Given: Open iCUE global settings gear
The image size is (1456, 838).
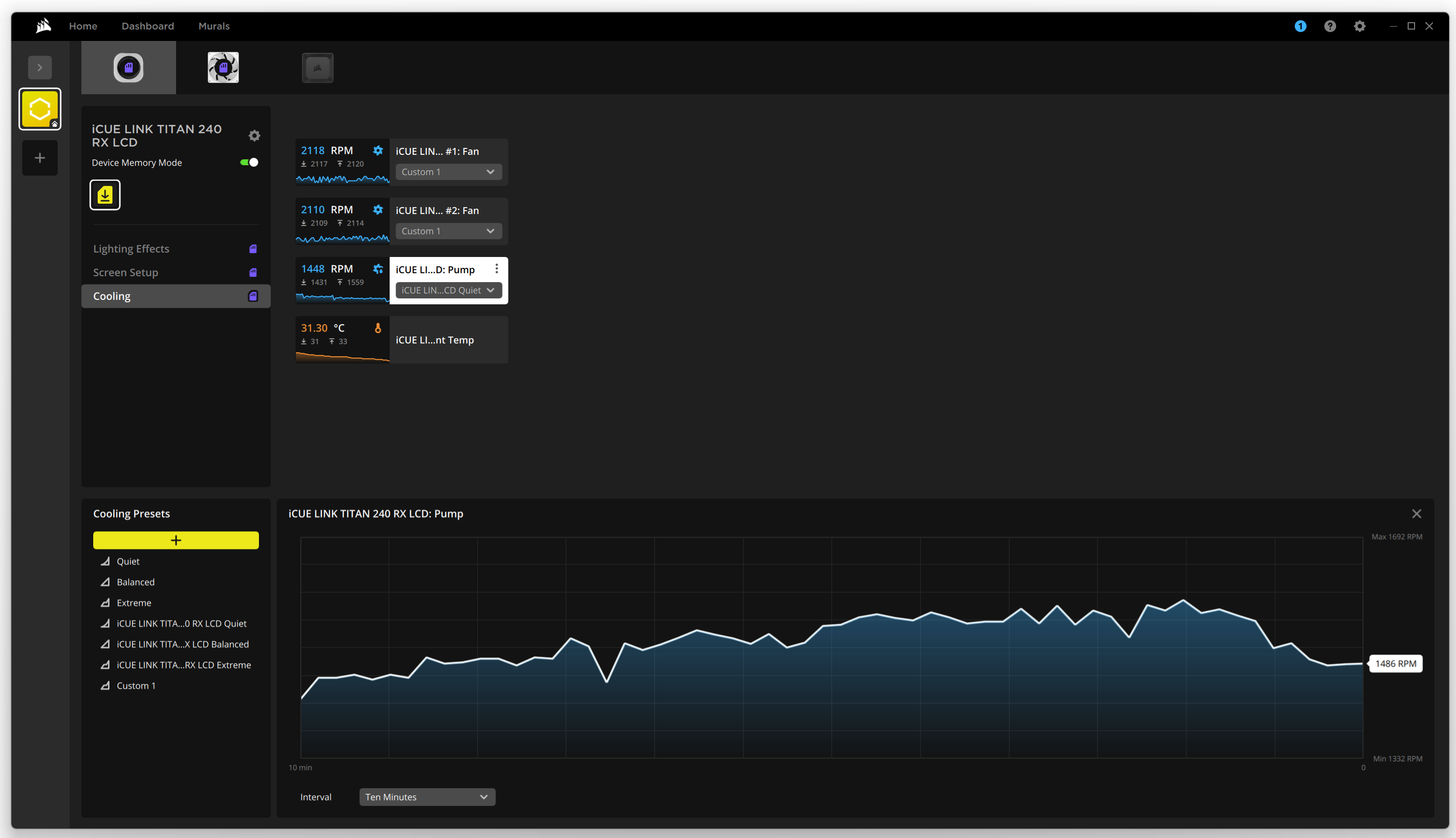Looking at the screenshot, I should coord(1359,26).
